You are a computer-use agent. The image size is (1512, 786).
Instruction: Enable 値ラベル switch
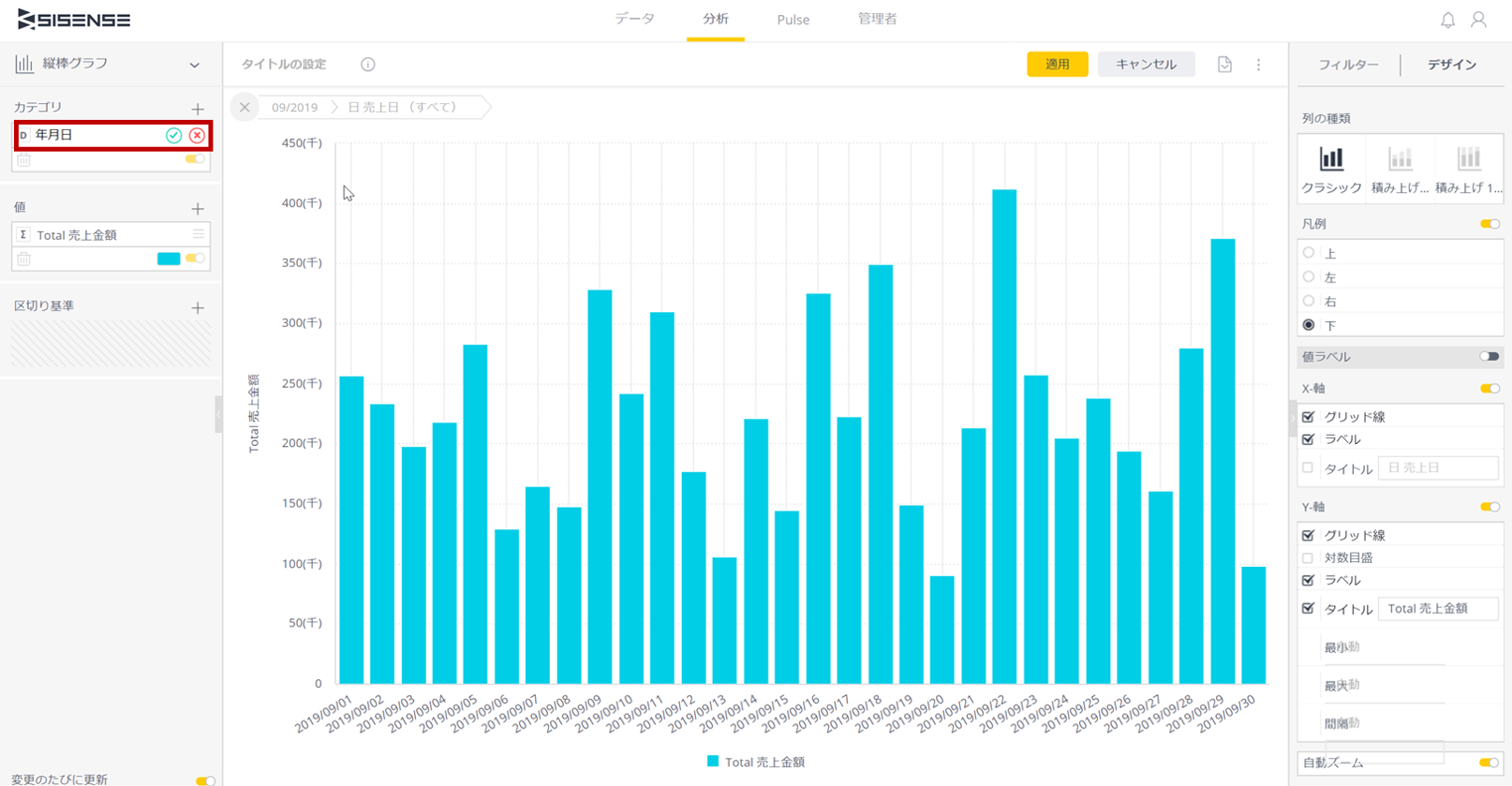1490,357
